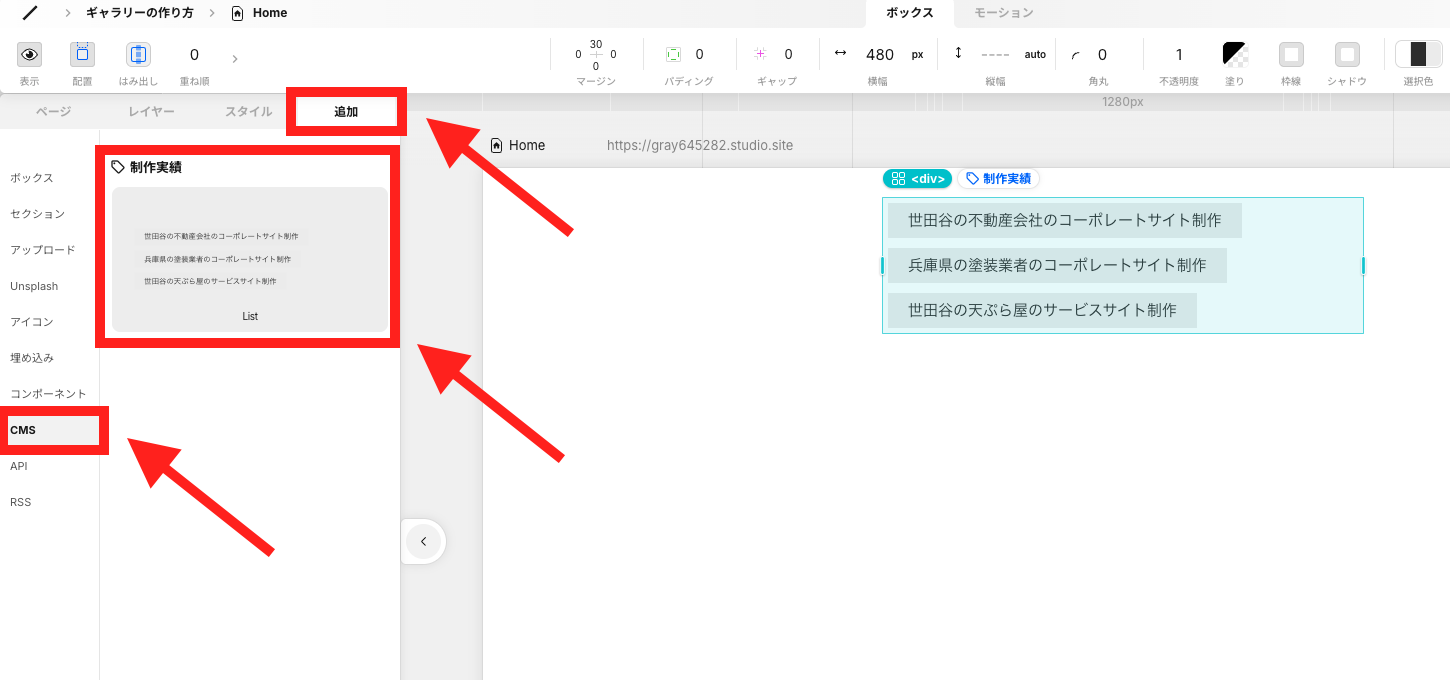This screenshot has height=680, width=1450.
Task: Open the 配置 alignment settings
Action: [x=82, y=54]
